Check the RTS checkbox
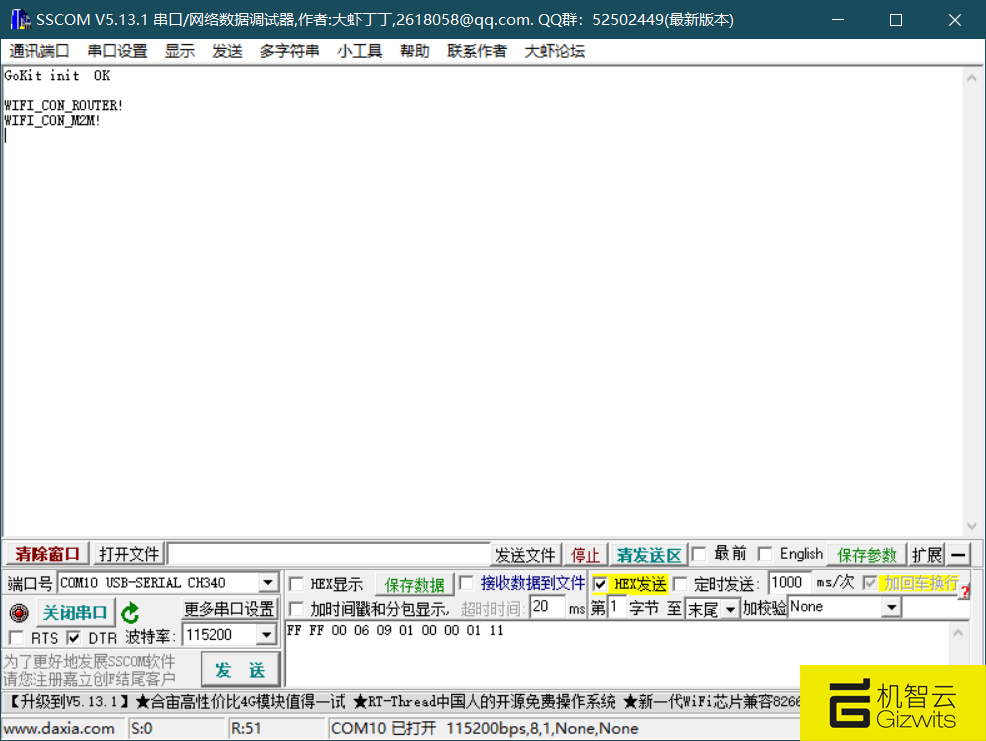986x741 pixels. [x=16, y=637]
